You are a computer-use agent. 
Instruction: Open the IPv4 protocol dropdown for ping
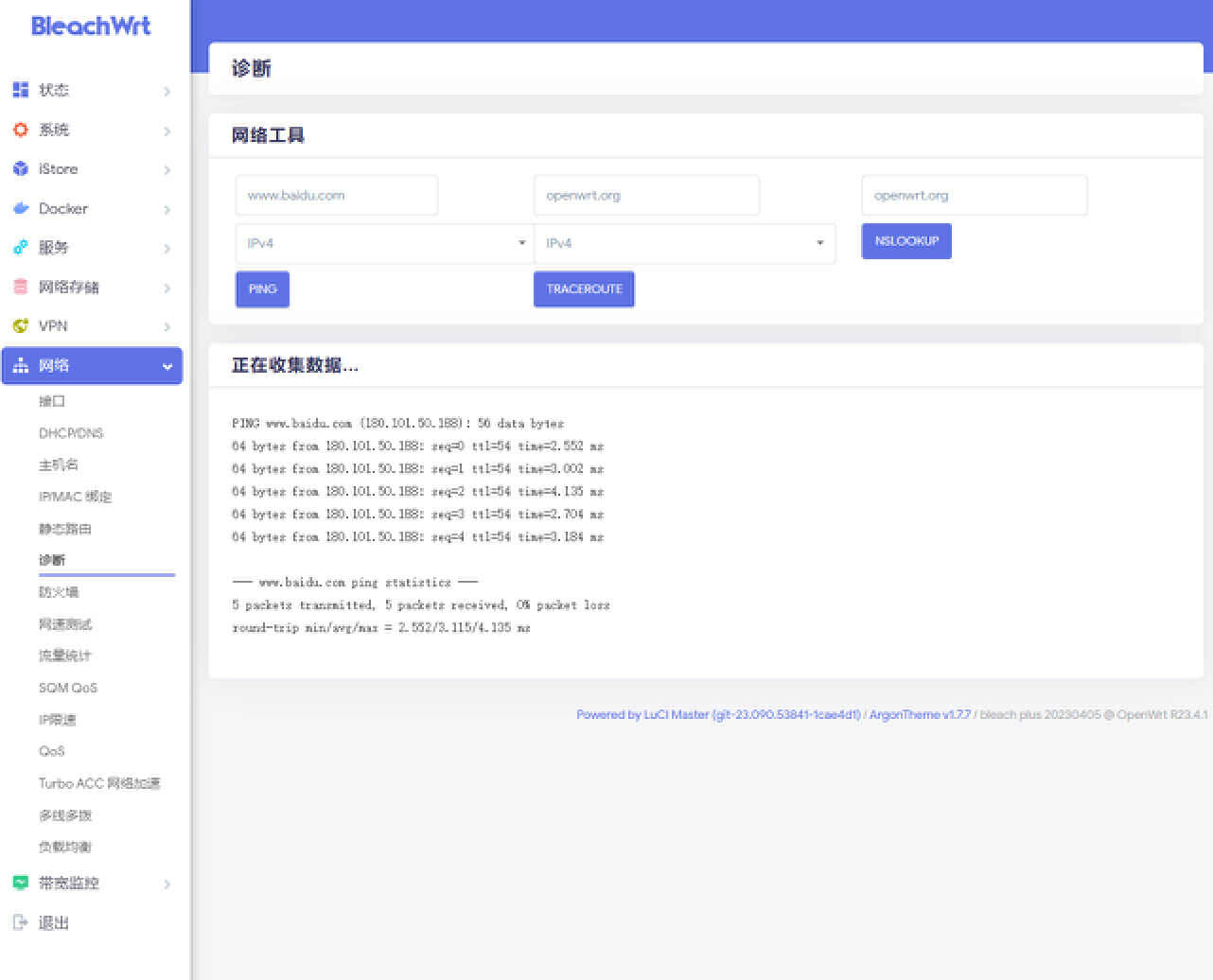(384, 243)
